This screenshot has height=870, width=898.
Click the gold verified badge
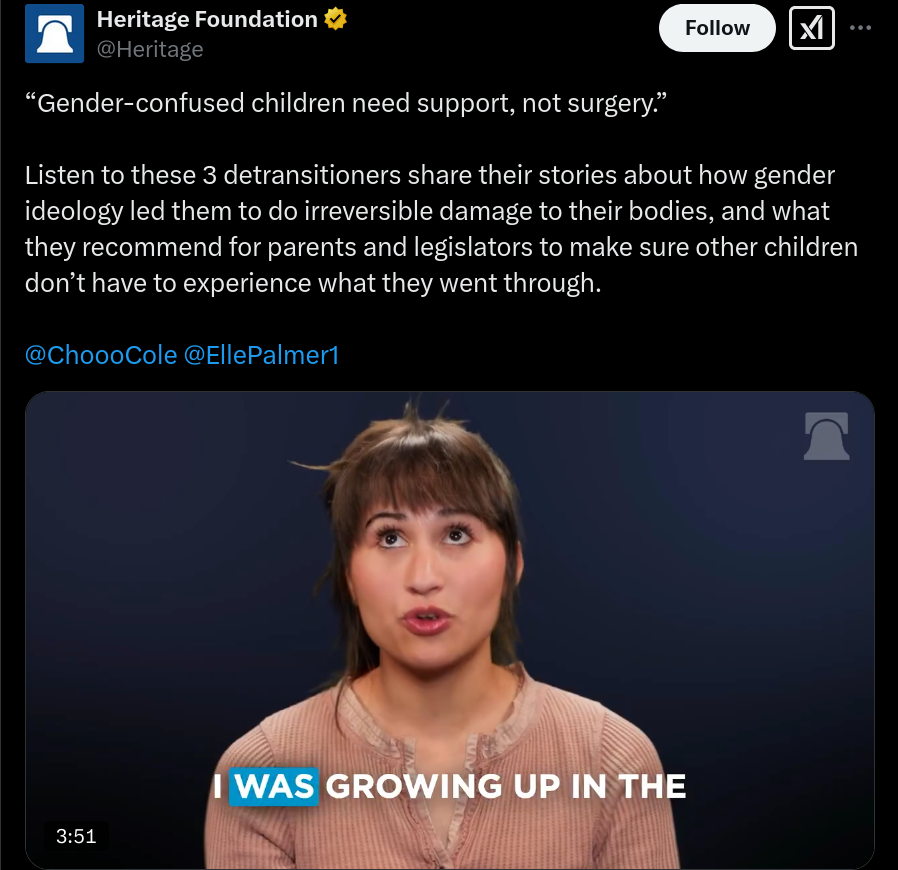tap(336, 19)
